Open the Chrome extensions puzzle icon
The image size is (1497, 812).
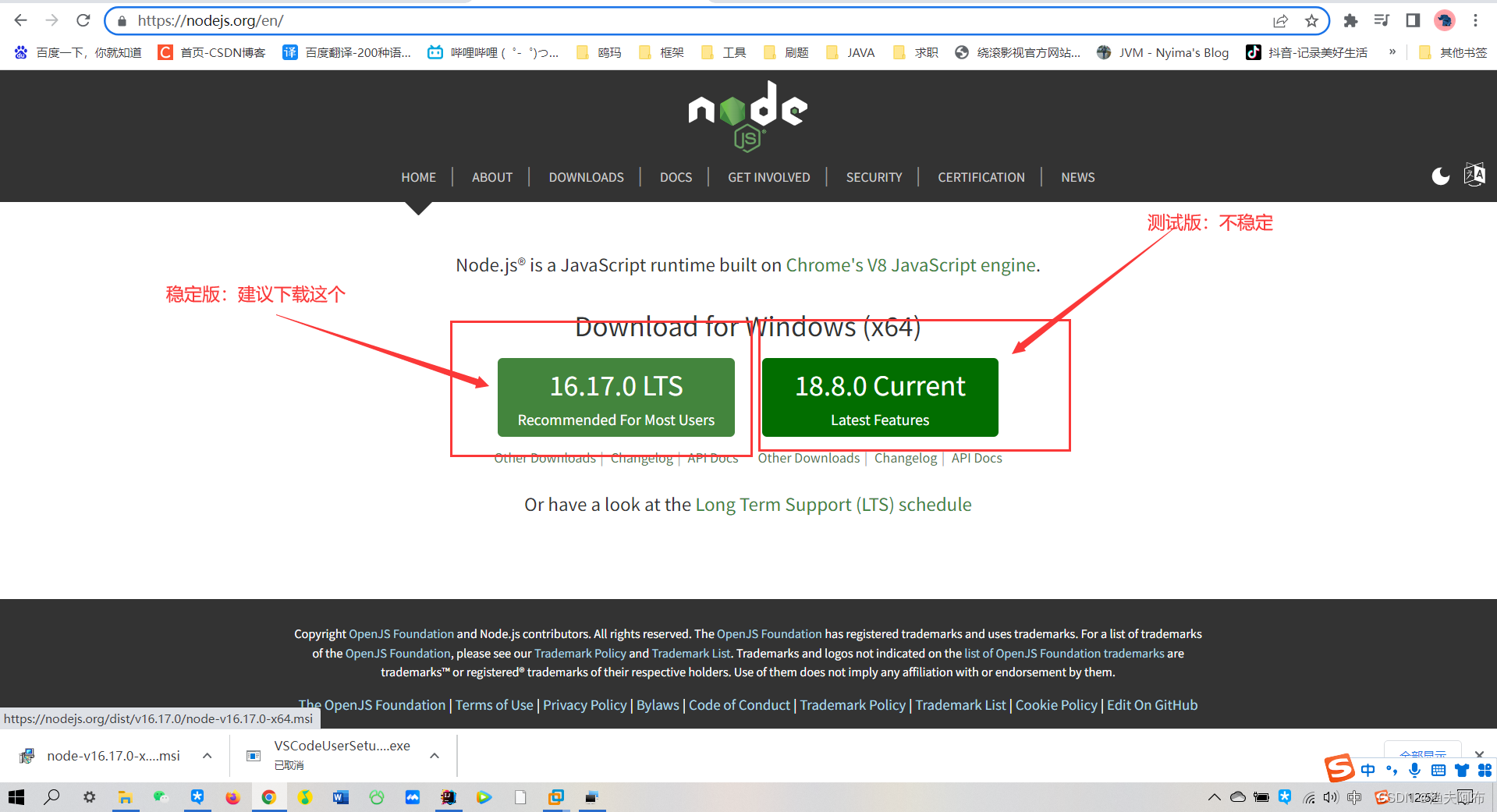[1350, 21]
